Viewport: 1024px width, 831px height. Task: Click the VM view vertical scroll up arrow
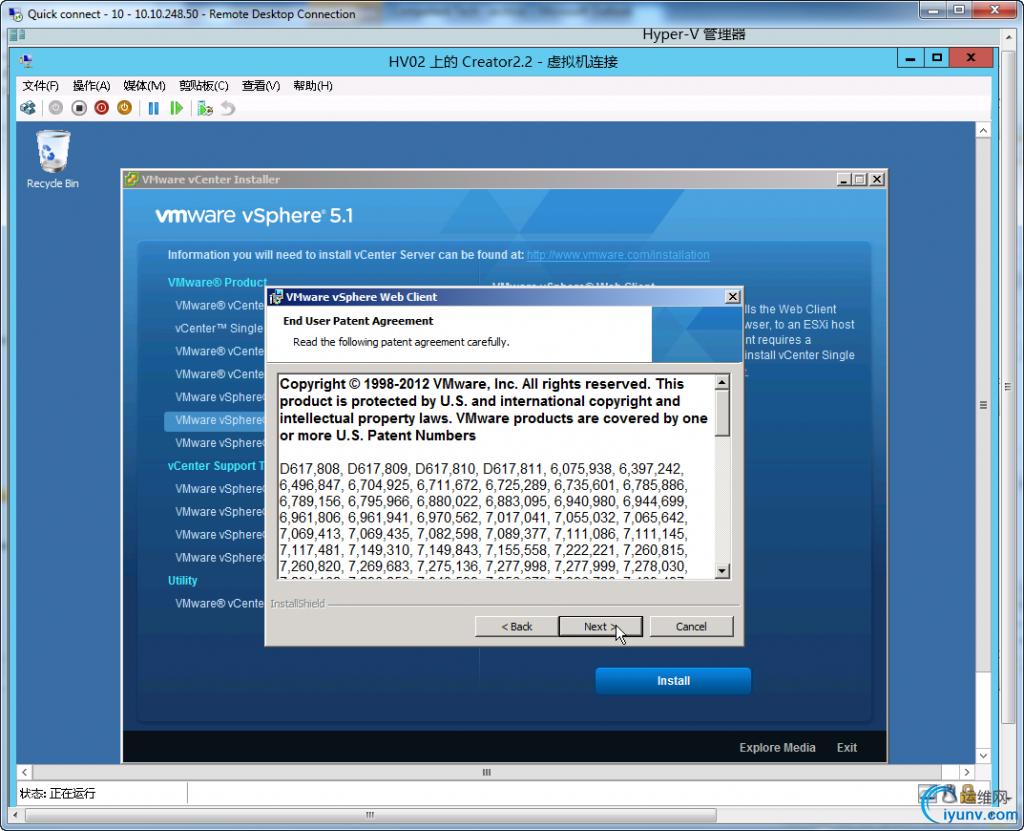coord(984,131)
